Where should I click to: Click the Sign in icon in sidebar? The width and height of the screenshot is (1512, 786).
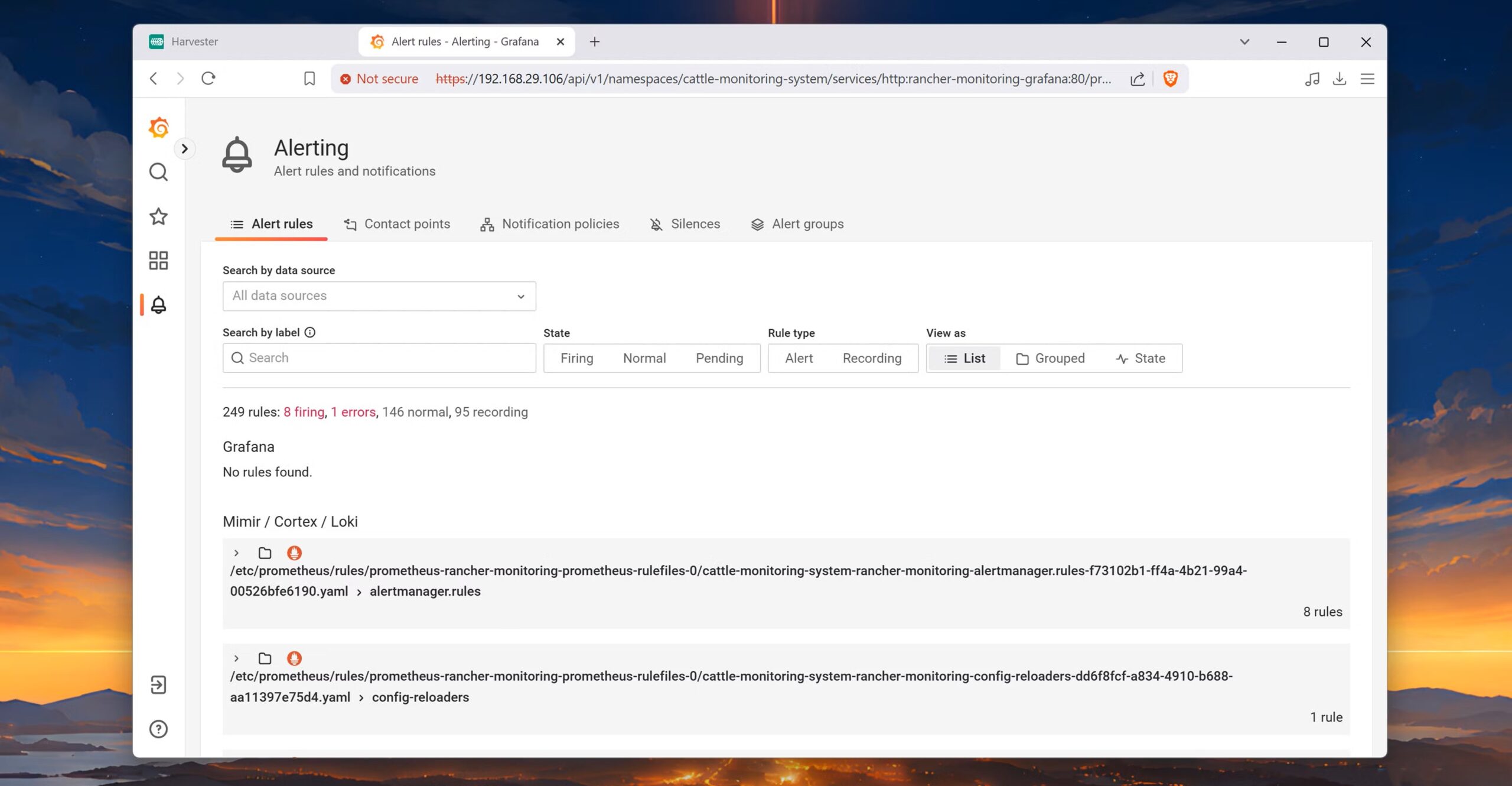158,685
